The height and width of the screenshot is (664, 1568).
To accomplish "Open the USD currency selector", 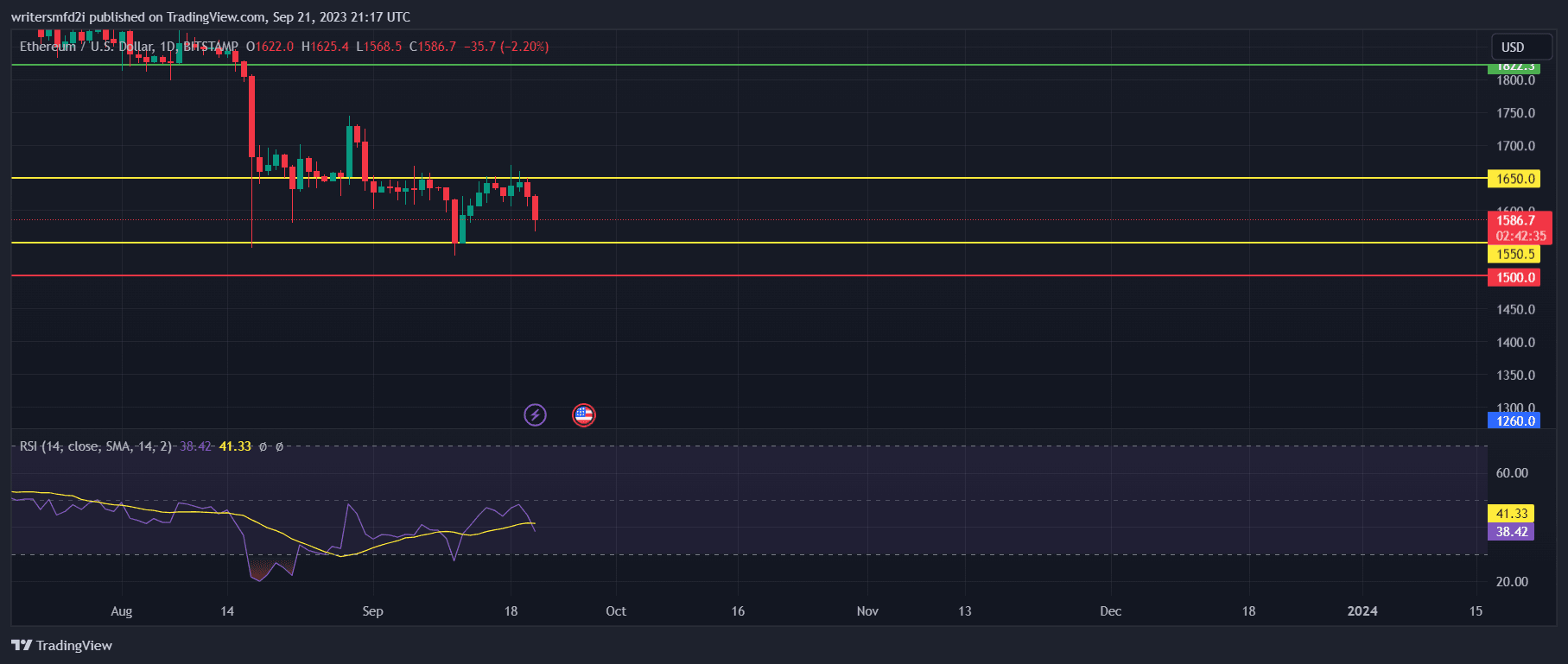I will click(1521, 47).
